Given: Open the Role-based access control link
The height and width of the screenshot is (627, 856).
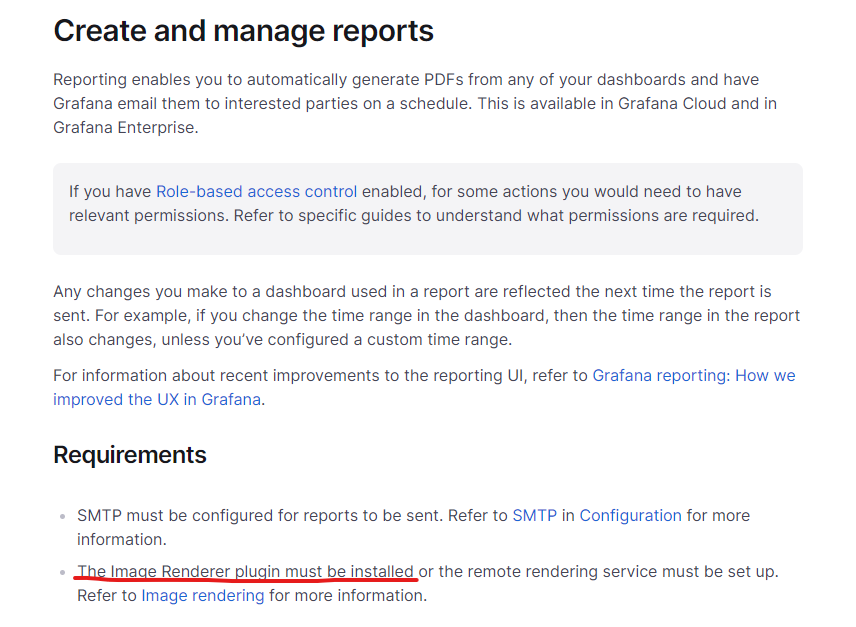Looking at the screenshot, I should coord(256,191).
